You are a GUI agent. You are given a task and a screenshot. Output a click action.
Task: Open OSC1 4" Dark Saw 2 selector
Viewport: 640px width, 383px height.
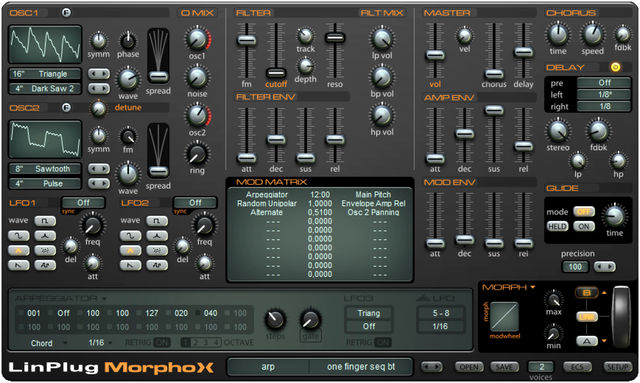(45, 89)
